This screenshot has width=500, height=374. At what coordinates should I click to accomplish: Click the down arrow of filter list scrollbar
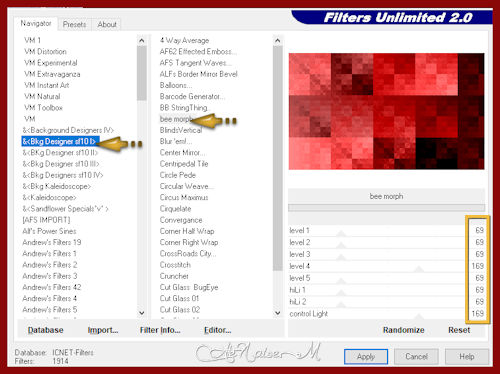pyautogui.click(x=278, y=313)
